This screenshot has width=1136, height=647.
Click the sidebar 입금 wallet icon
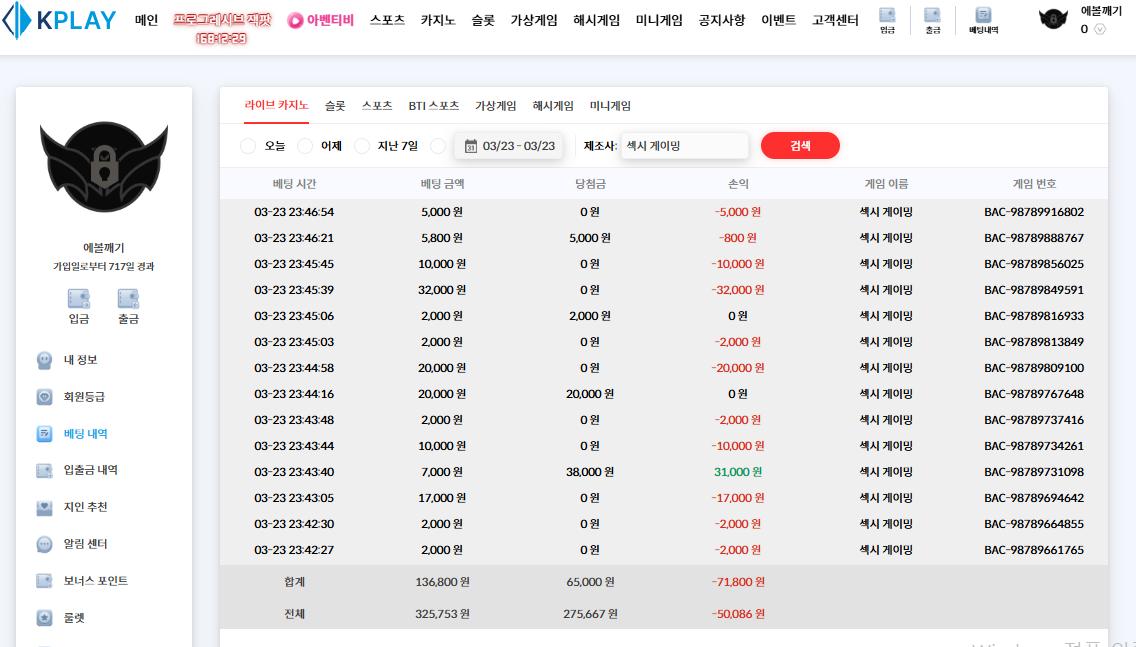pyautogui.click(x=79, y=300)
